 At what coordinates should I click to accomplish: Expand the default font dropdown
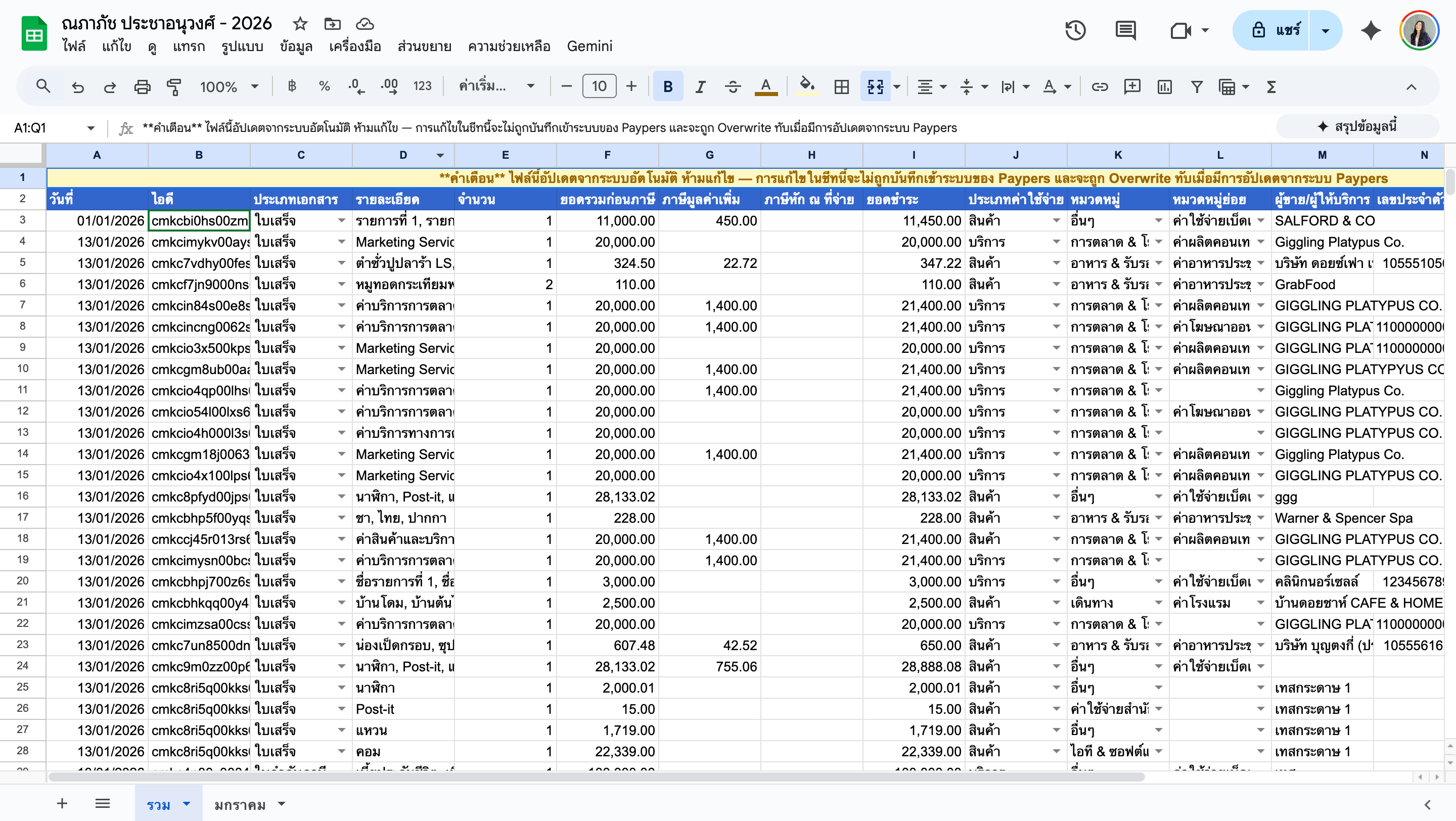tap(496, 86)
